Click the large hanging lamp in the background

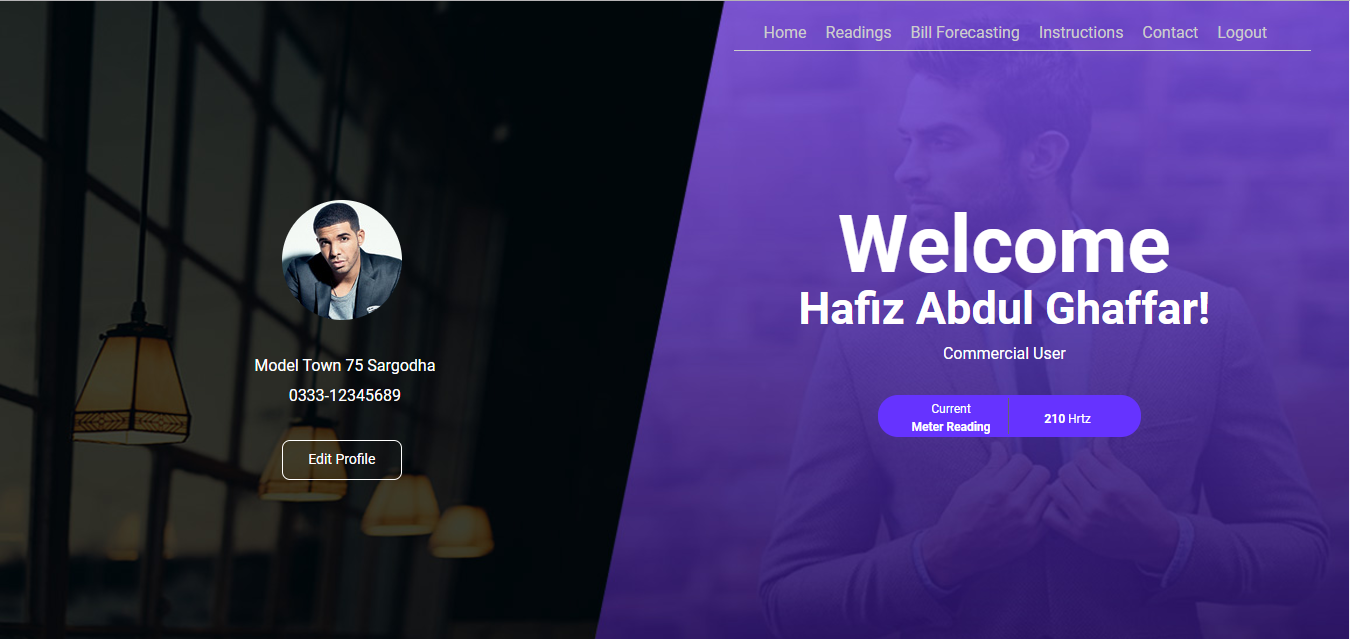point(133,385)
